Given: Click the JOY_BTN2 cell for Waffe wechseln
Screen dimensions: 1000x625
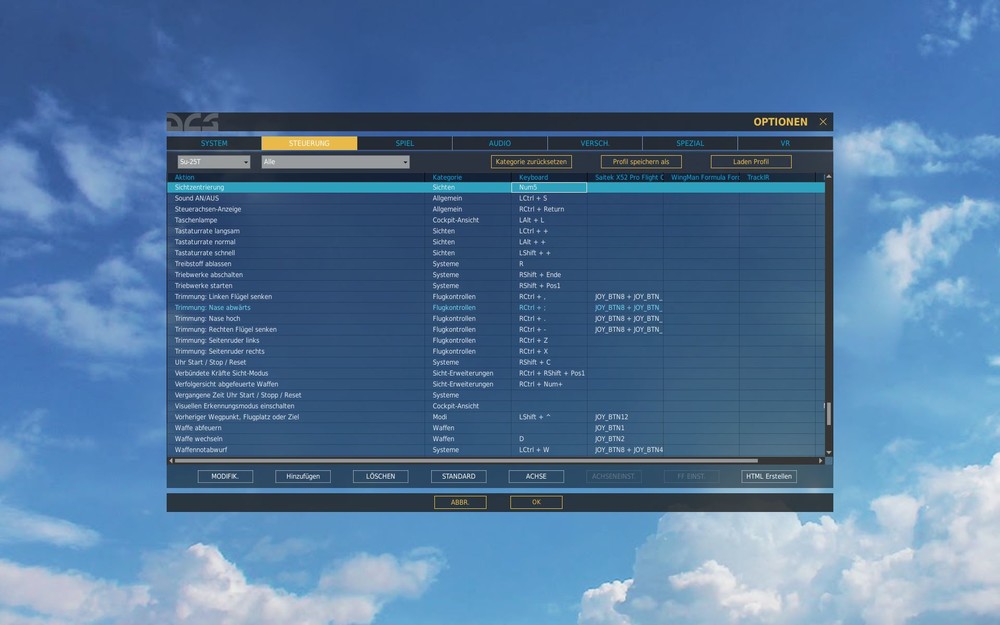Looking at the screenshot, I should pyautogui.click(x=626, y=439).
